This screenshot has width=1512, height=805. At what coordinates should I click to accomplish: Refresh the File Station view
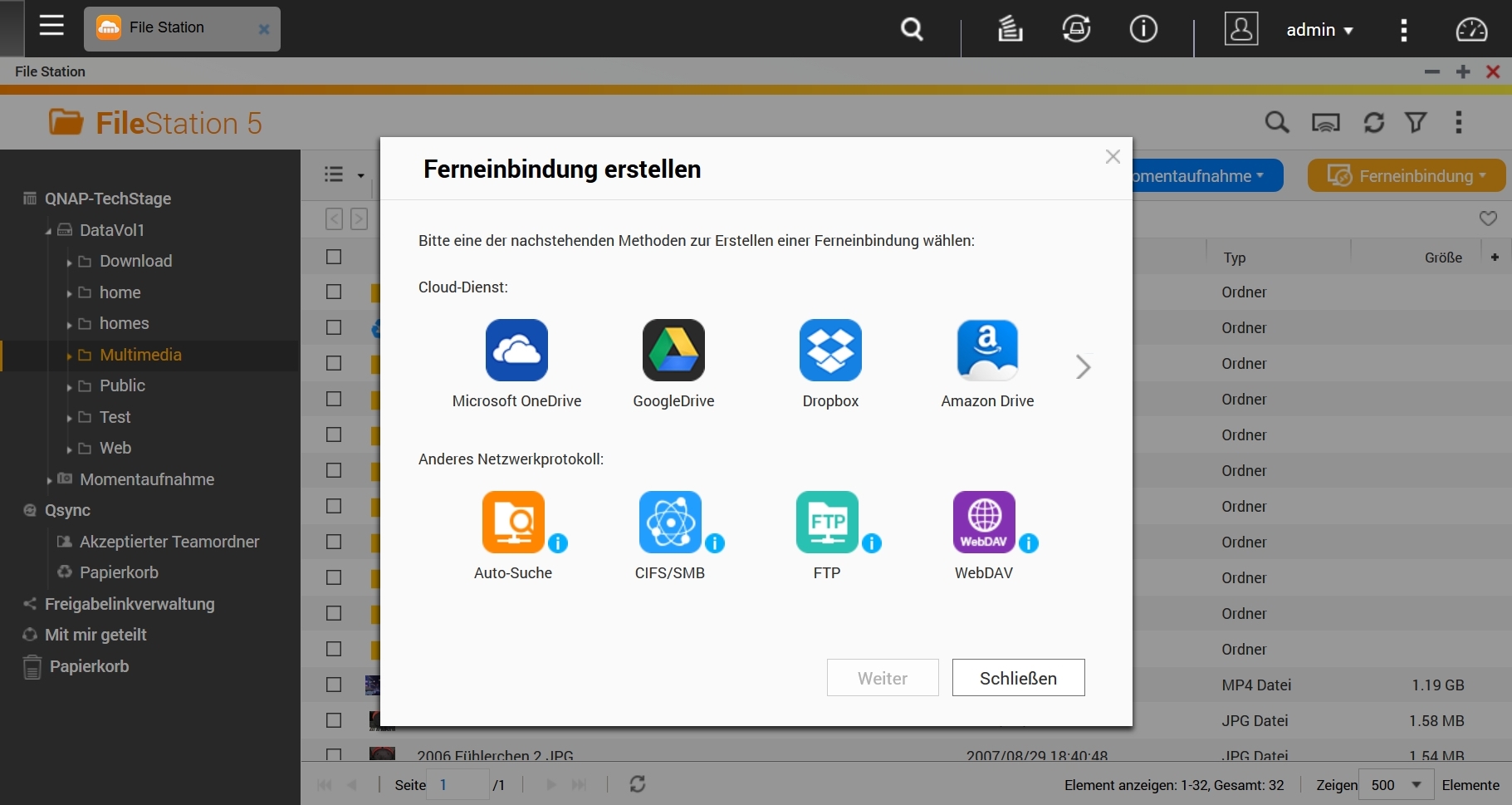1374,123
